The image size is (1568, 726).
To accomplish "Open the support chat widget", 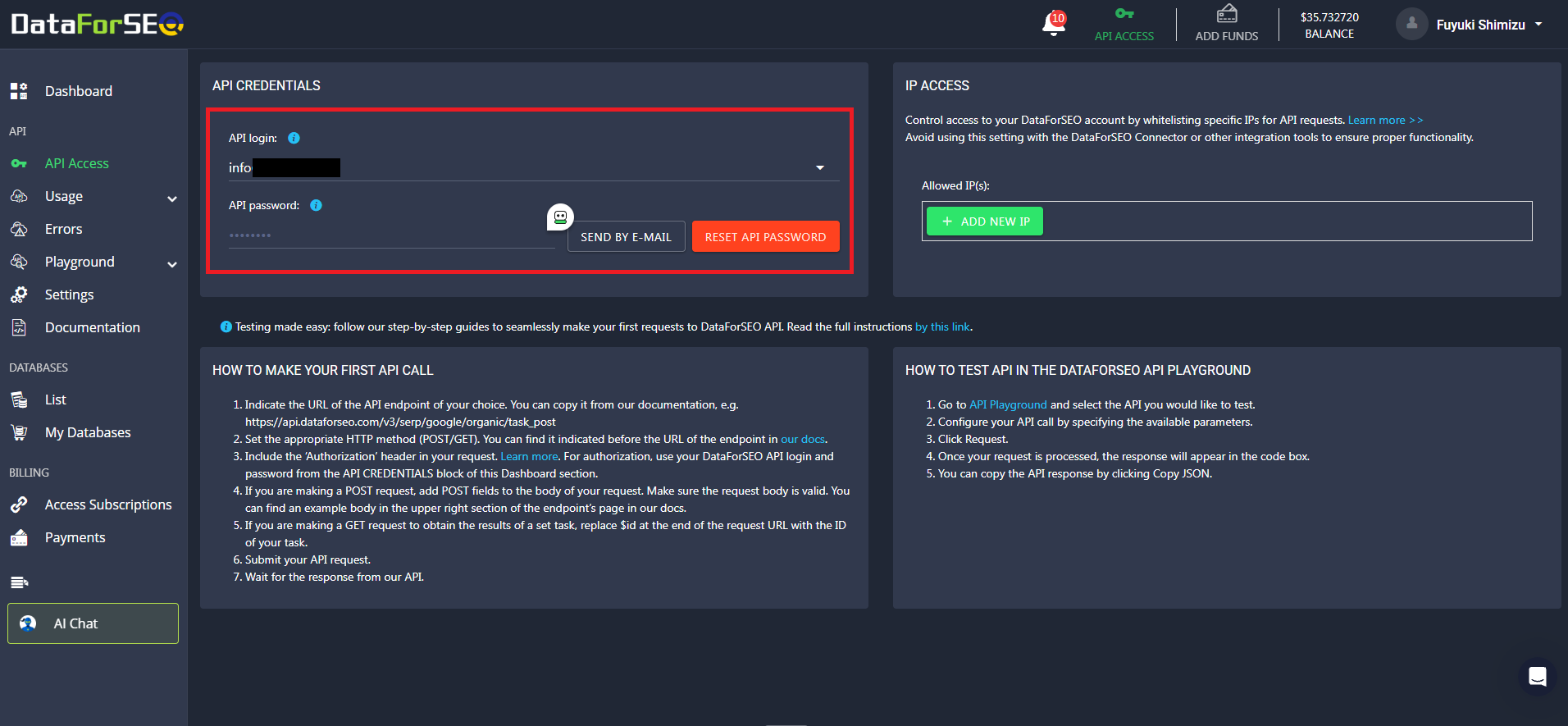I will point(1538,677).
